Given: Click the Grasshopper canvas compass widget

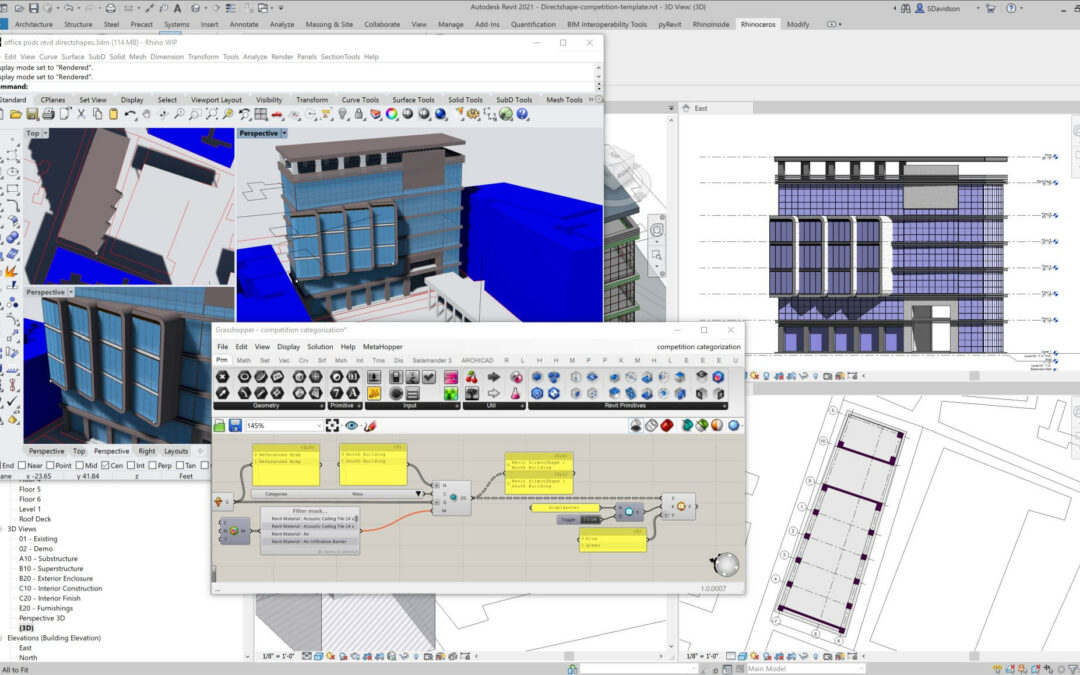Looking at the screenshot, I should click(725, 565).
